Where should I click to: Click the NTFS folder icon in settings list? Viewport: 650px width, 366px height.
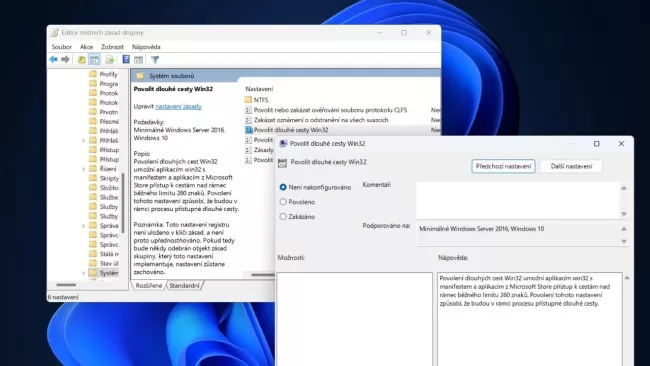tap(248, 100)
